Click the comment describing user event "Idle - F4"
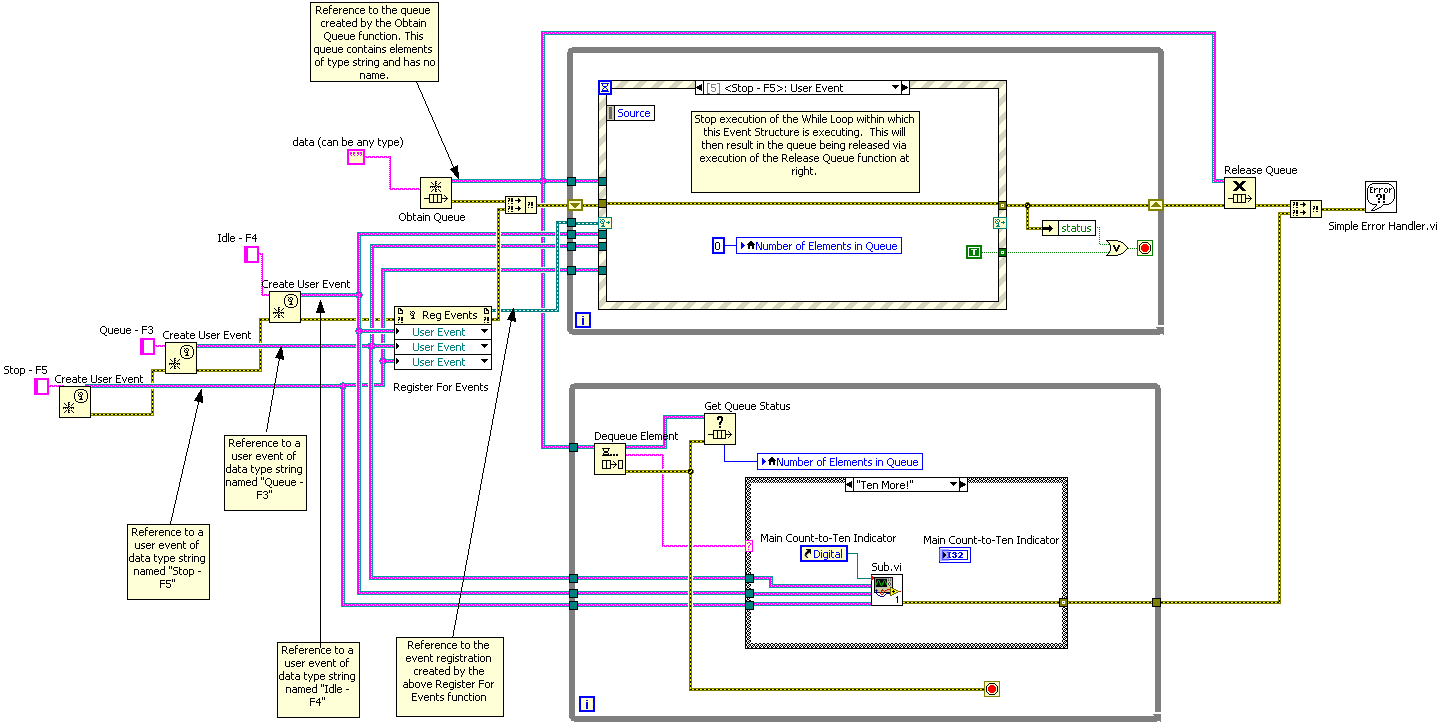This screenshot has width=1442, height=724. 317,680
